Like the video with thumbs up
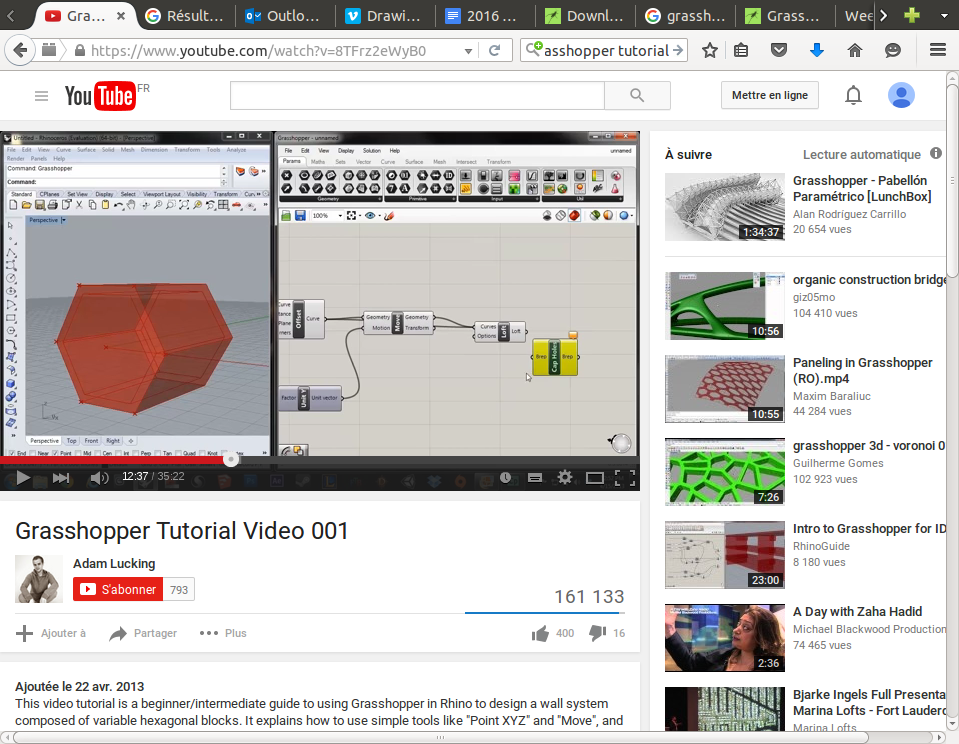Image resolution: width=959 pixels, height=744 pixels. [540, 633]
